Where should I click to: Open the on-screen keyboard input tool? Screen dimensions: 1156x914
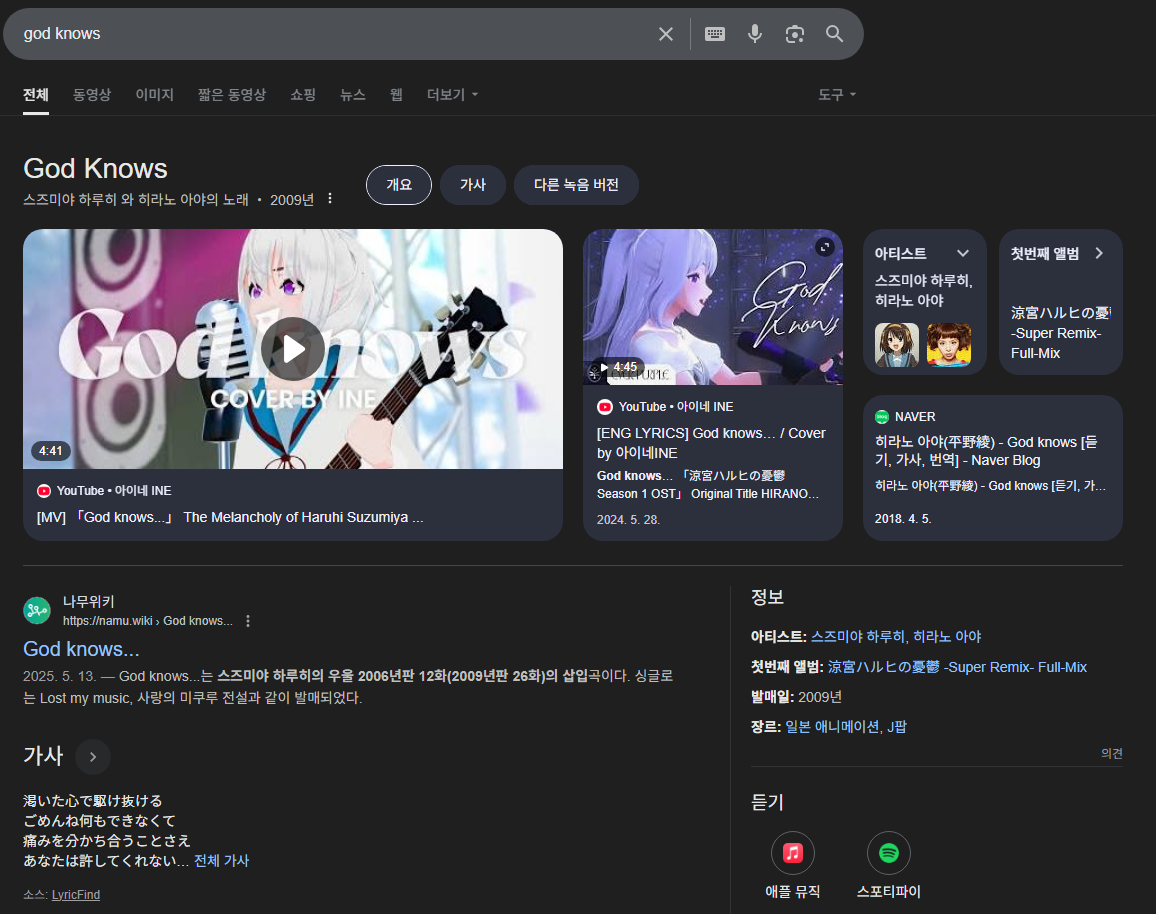point(715,34)
